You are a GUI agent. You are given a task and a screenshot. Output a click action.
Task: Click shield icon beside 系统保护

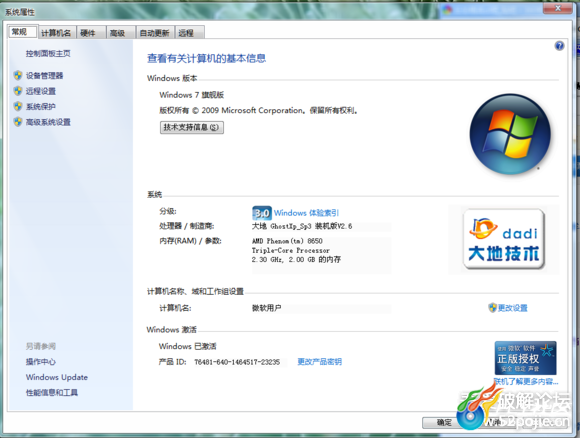pos(18,106)
